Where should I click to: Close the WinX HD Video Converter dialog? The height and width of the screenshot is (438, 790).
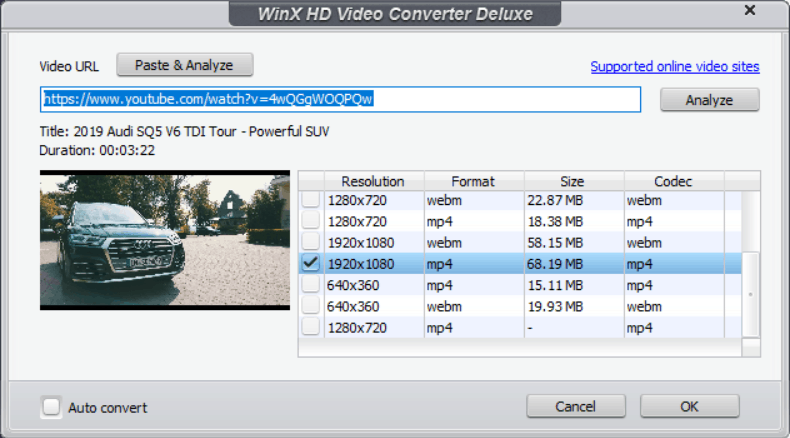pos(749,11)
